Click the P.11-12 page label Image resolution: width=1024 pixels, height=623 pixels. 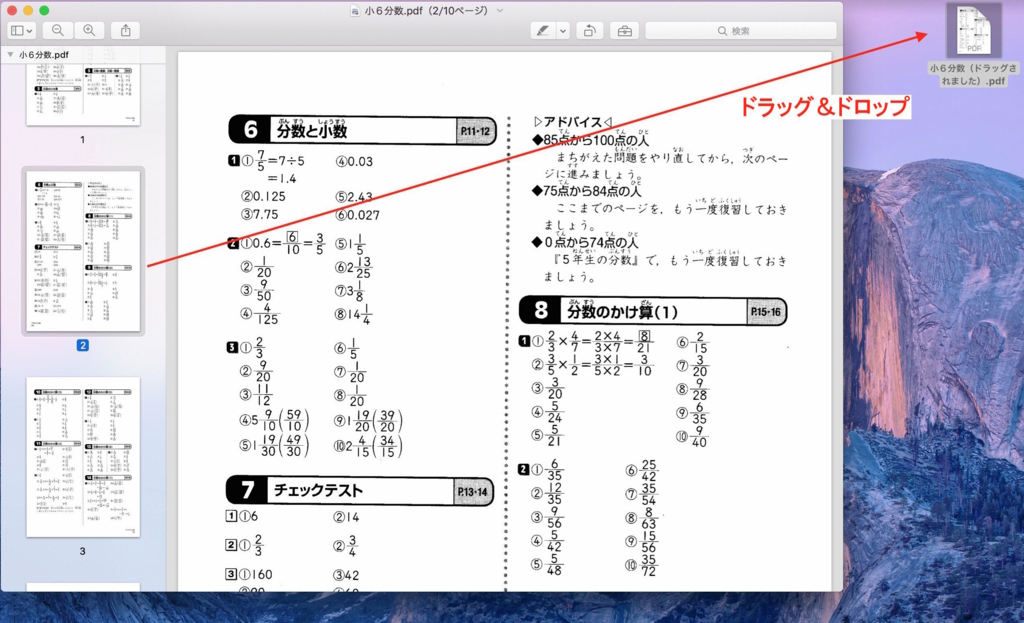point(475,131)
